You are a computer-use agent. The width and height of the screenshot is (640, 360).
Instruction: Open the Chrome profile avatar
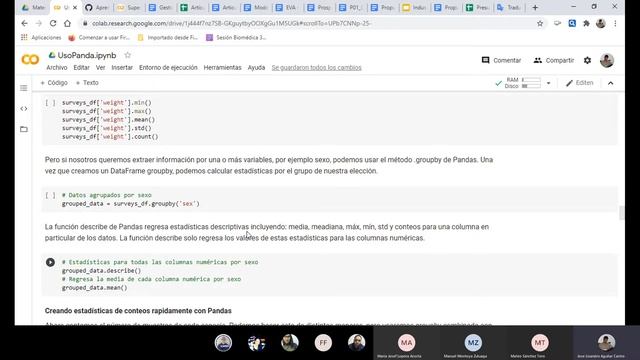coord(600,23)
